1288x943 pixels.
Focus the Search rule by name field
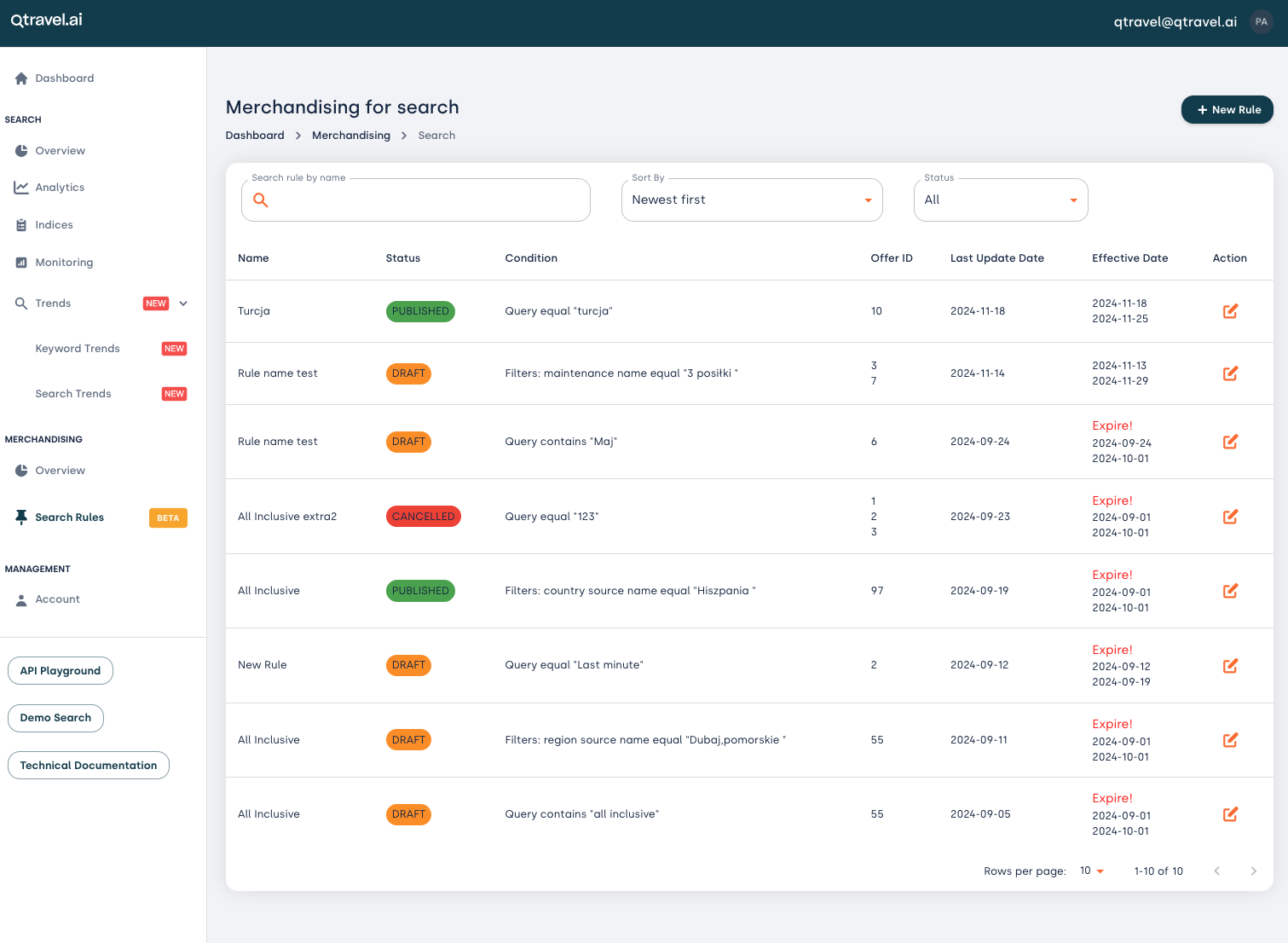click(x=416, y=200)
